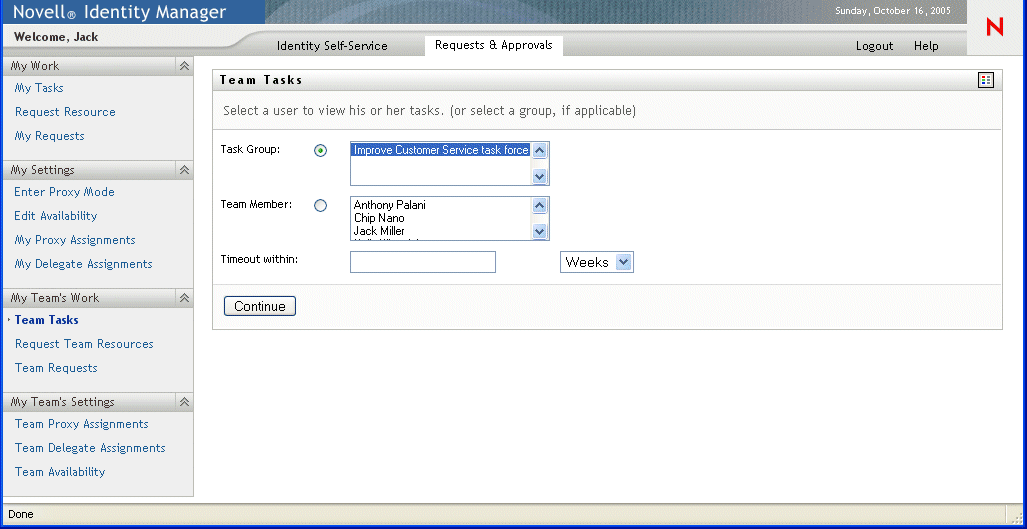Switch to Identity Self-Service tab

[x=332, y=46]
